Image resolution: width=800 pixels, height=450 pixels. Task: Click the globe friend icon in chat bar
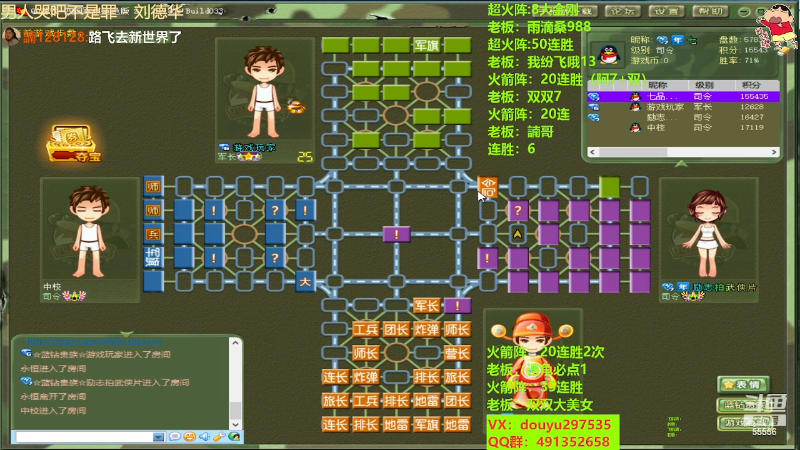click(234, 437)
